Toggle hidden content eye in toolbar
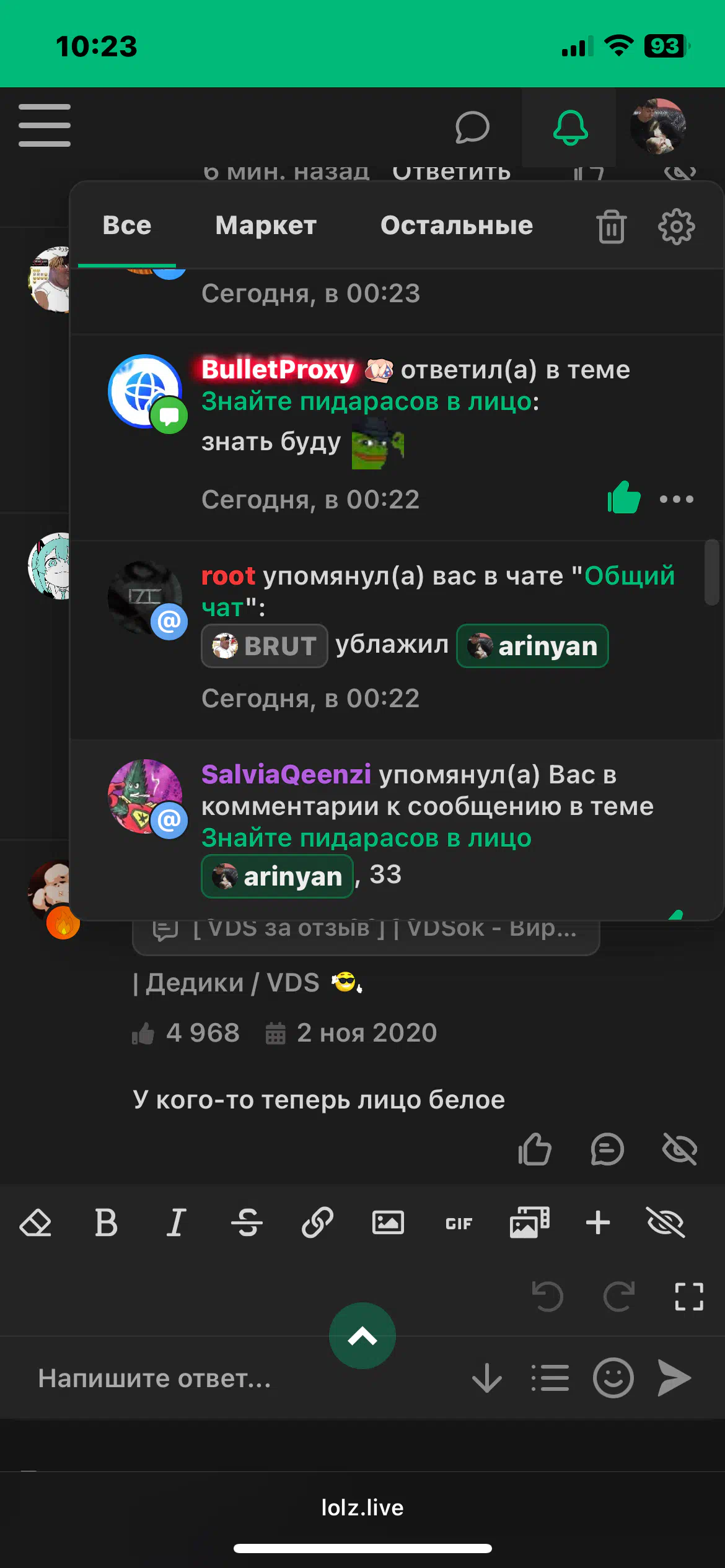 (x=666, y=1222)
